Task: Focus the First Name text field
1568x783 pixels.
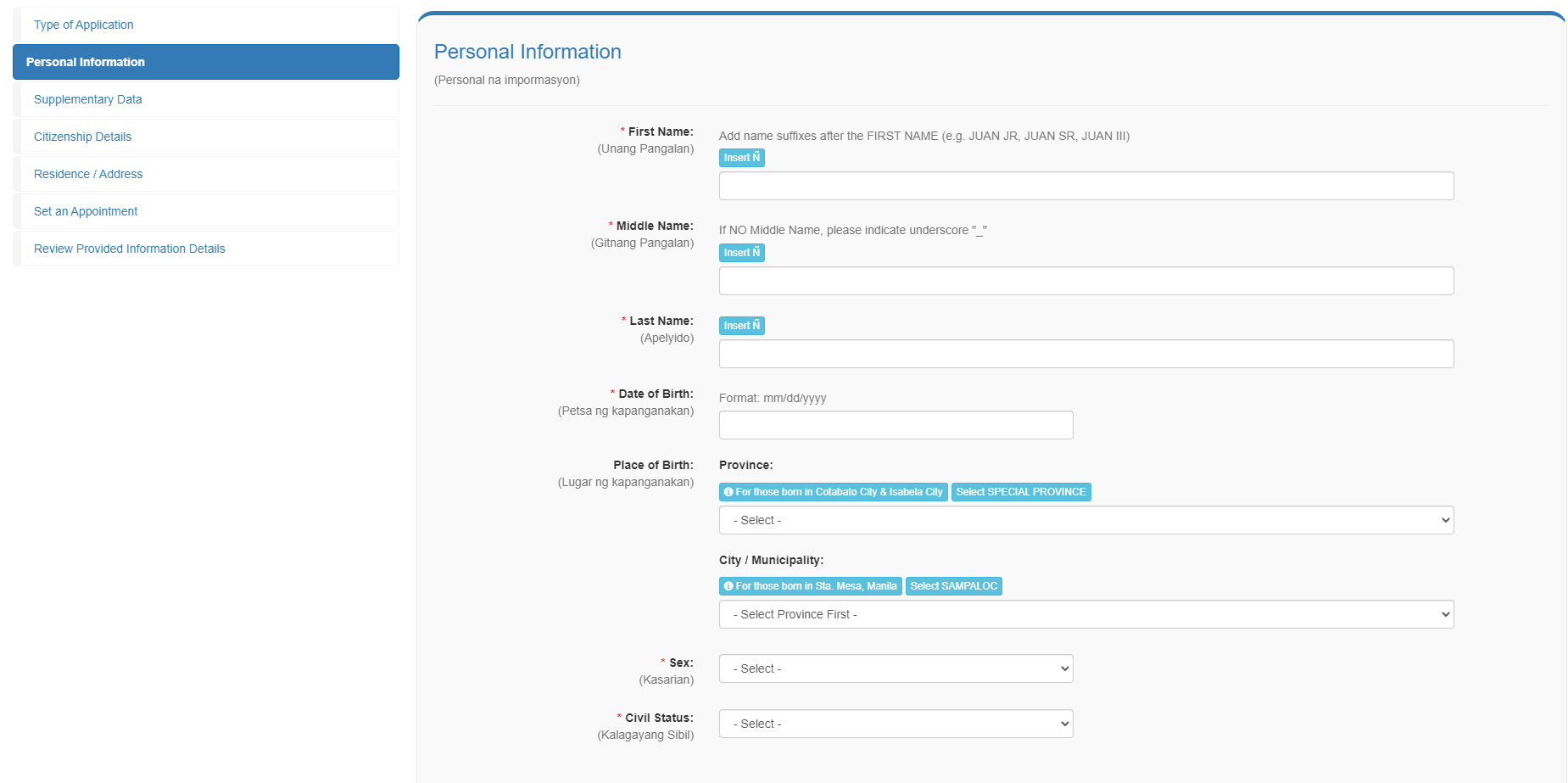Action: (x=1085, y=186)
